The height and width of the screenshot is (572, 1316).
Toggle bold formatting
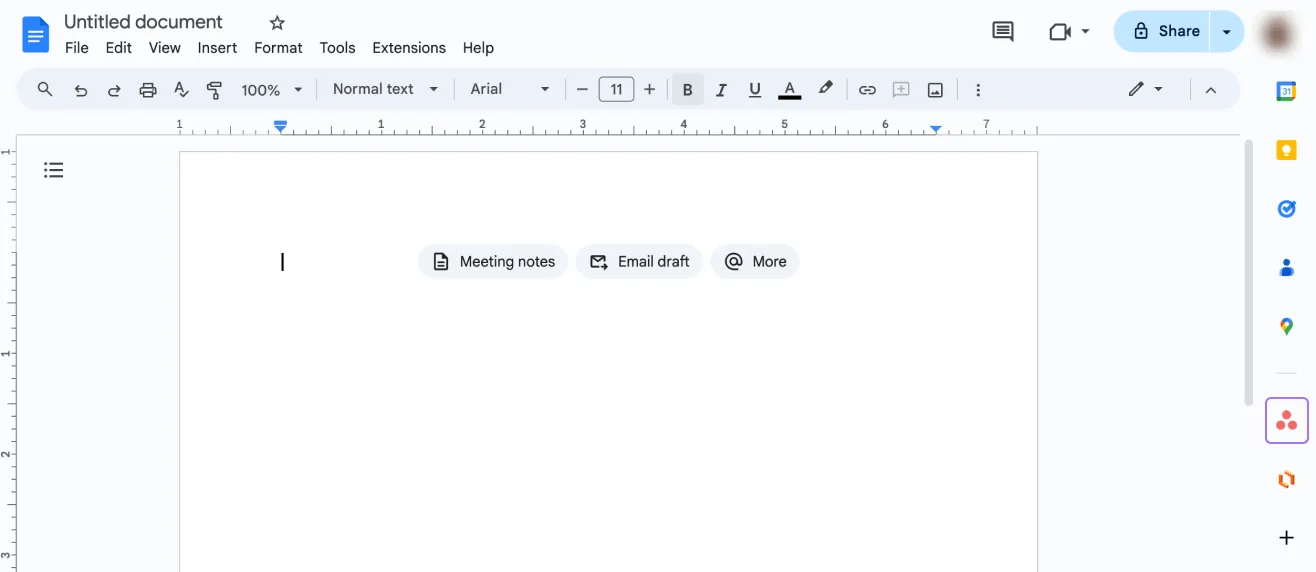(687, 90)
